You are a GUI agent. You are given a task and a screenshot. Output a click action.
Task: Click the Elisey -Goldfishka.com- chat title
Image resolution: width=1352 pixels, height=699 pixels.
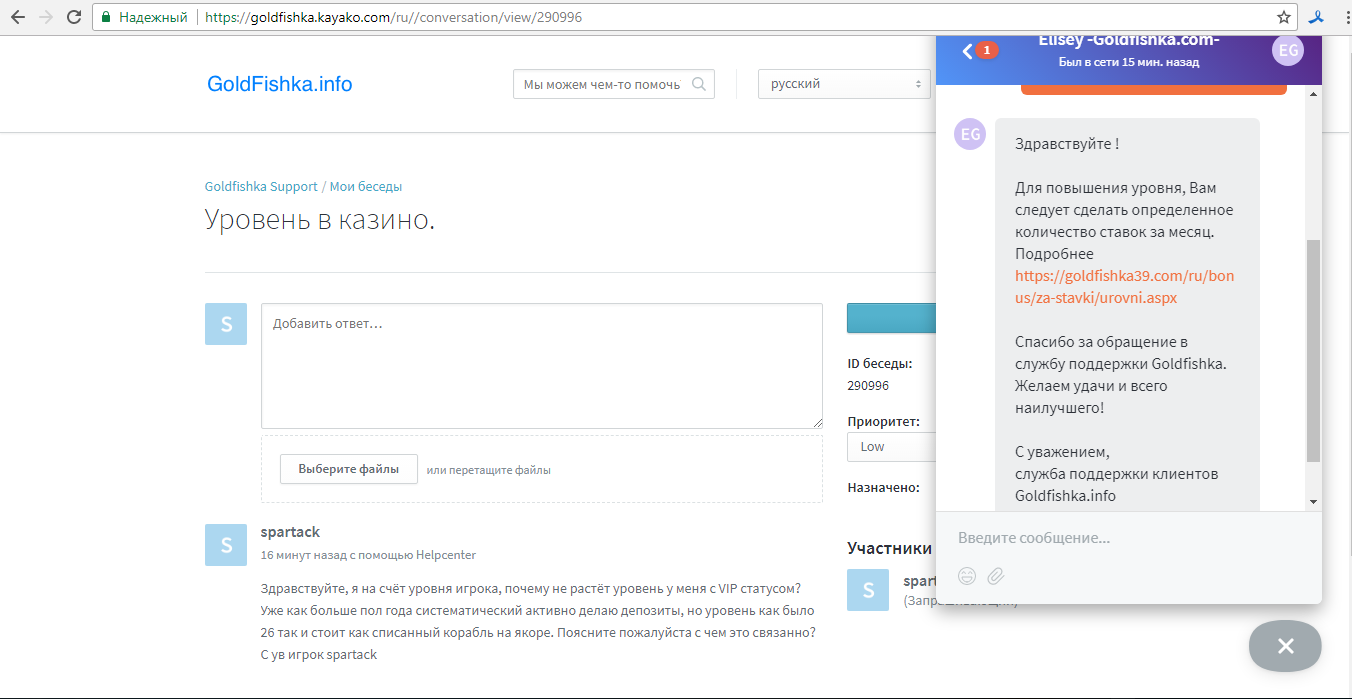(1129, 41)
